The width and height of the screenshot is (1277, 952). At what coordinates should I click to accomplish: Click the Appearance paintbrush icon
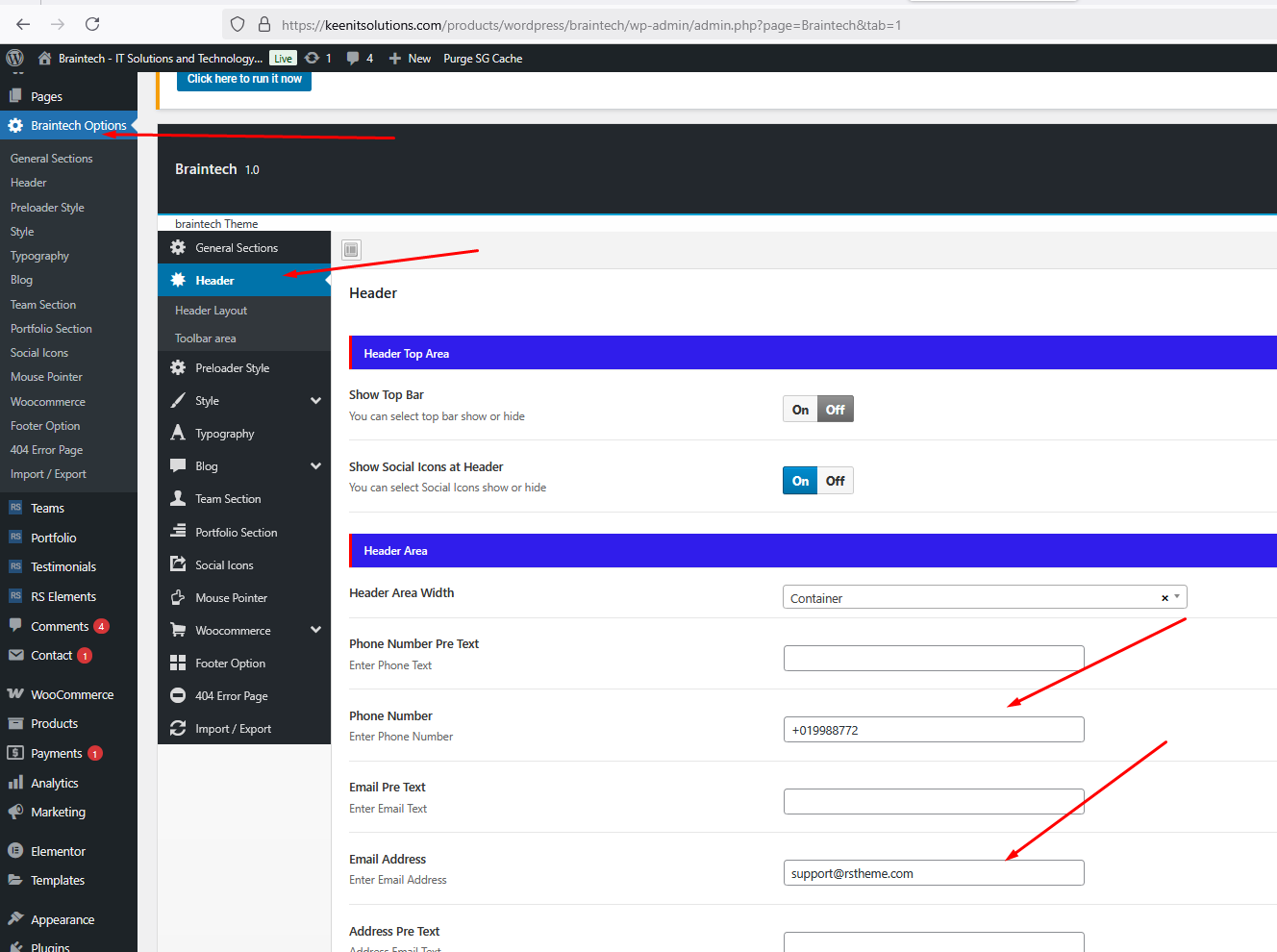[x=15, y=919]
